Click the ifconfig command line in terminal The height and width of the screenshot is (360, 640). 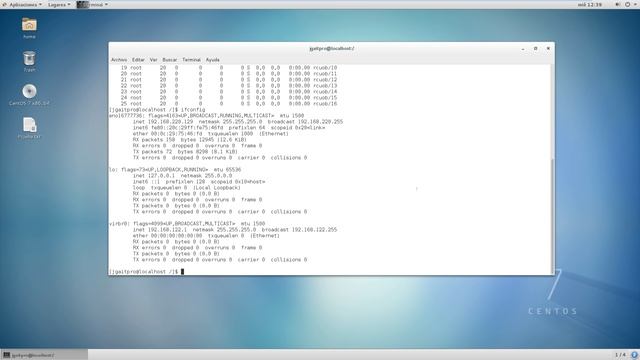tap(157, 110)
